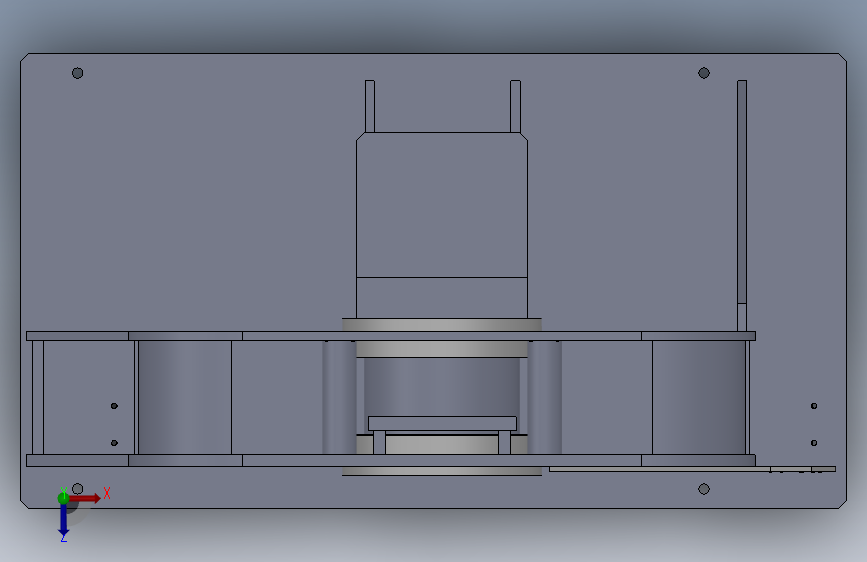Screen dimensions: 867x562
Task: Select the upper small hole on the right side
Action: coord(814,406)
